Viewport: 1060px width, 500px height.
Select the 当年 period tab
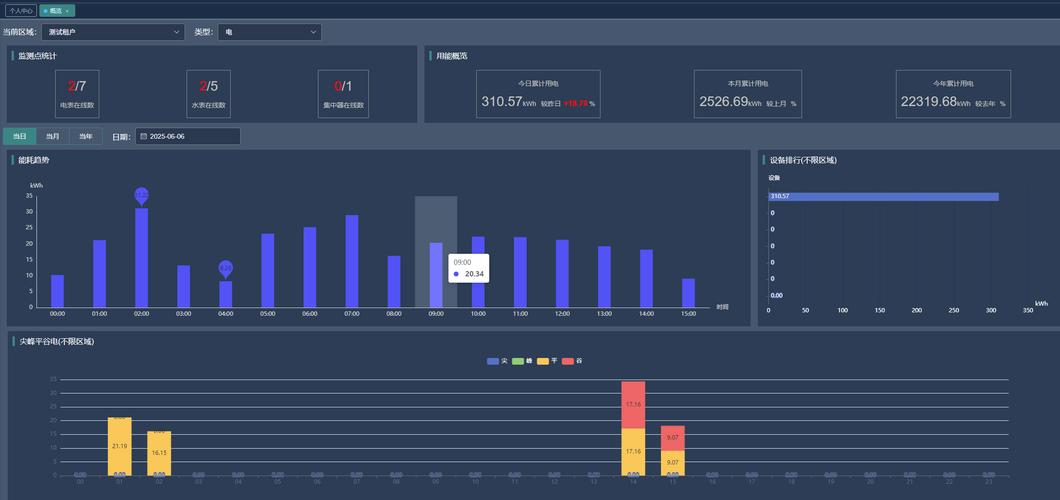click(86, 136)
